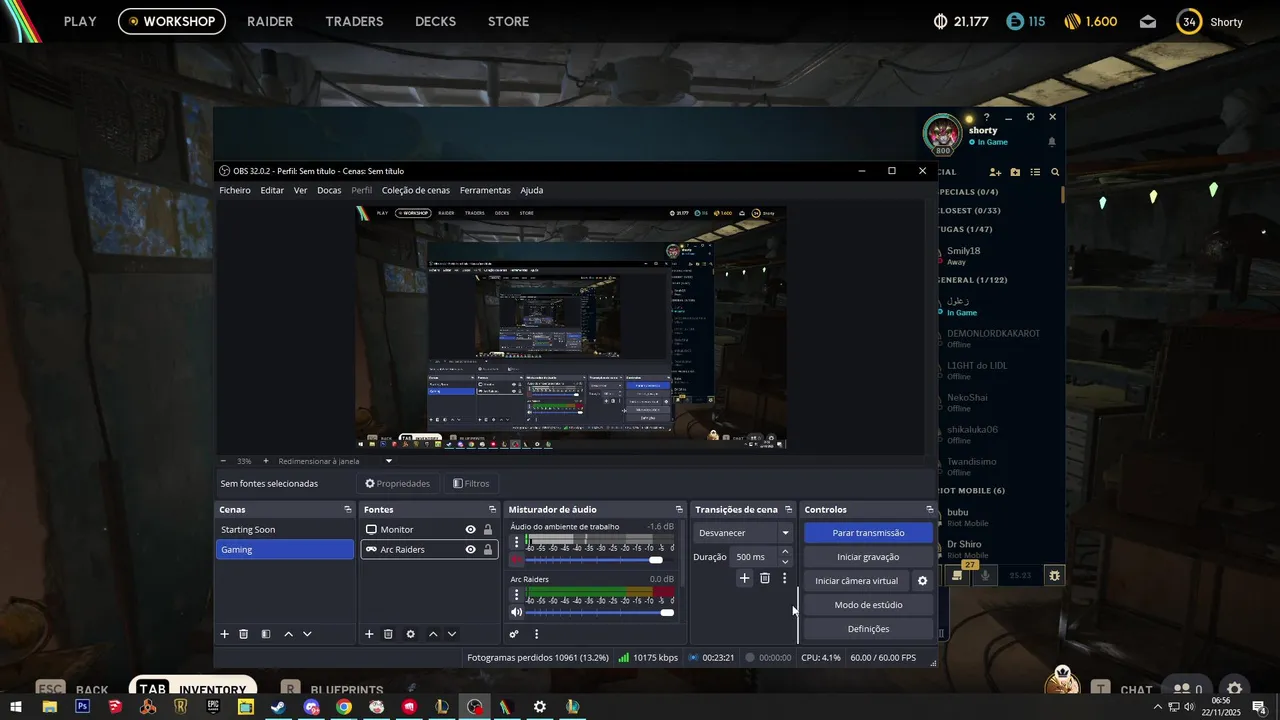
Task: Toggle Riot client notifications bell
Action: pos(1052,142)
